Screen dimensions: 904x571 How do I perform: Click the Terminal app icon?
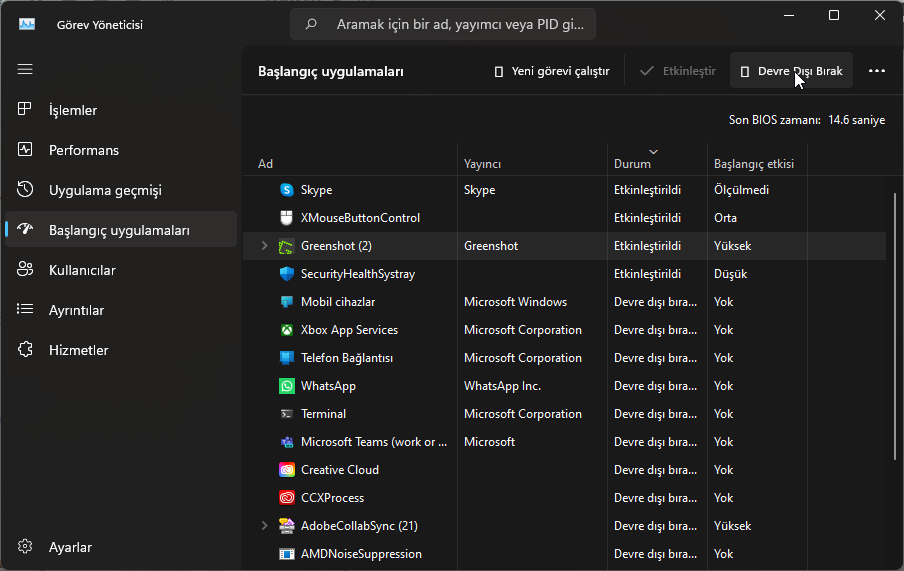[287, 414]
